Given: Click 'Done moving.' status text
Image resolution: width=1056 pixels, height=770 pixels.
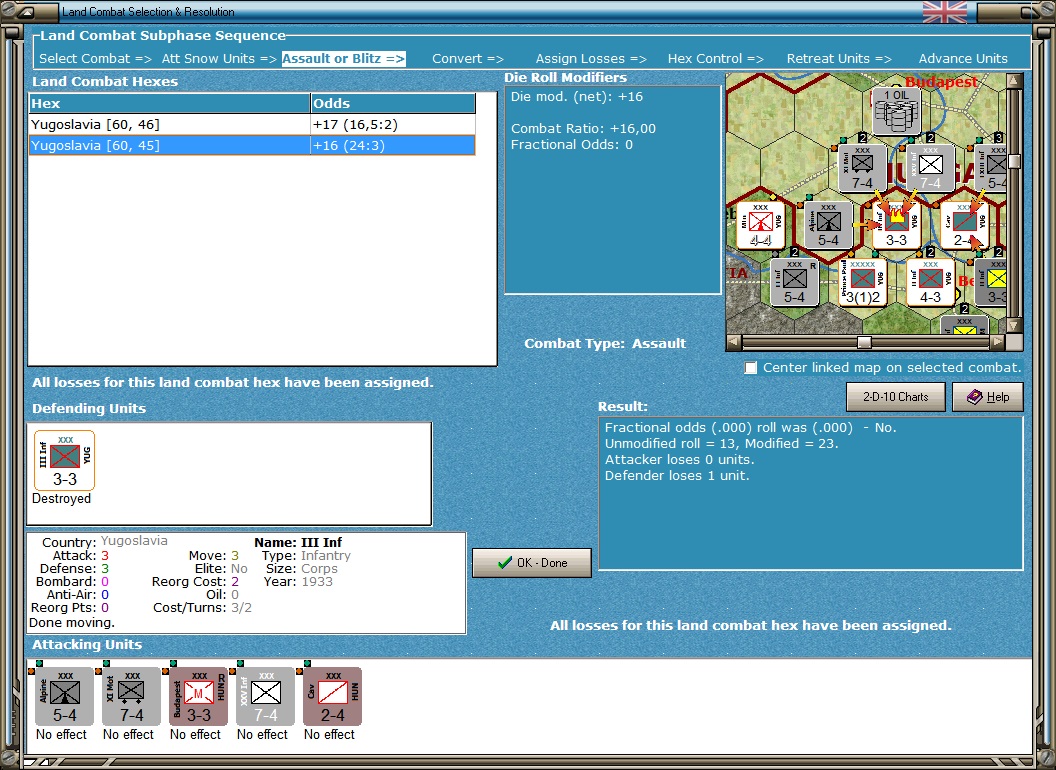Looking at the screenshot, I should [72, 622].
